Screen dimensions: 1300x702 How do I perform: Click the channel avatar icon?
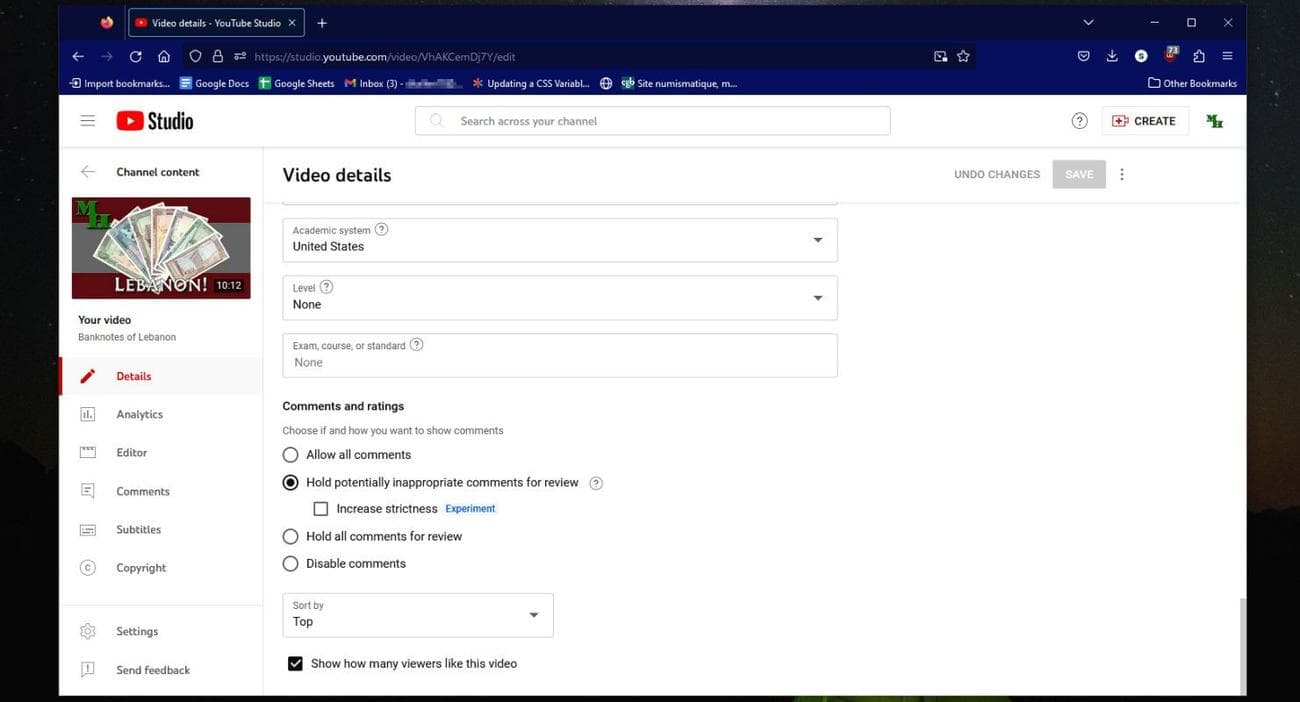[x=1214, y=121]
